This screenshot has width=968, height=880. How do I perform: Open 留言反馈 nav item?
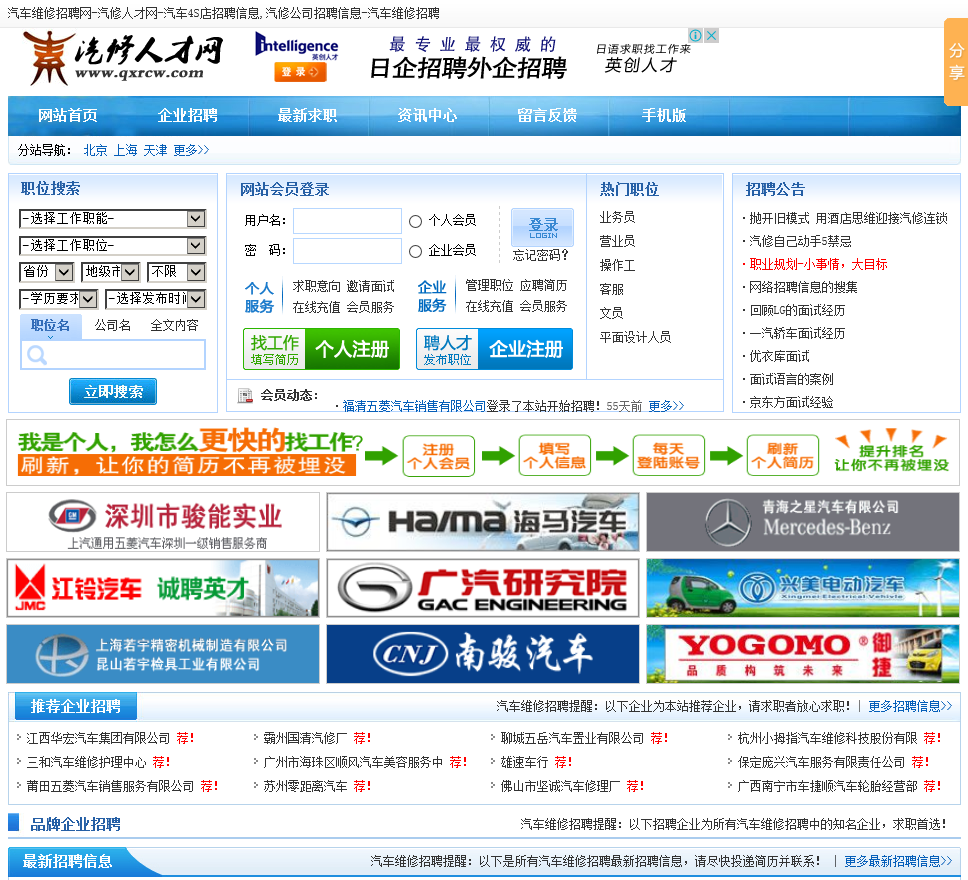coord(547,115)
